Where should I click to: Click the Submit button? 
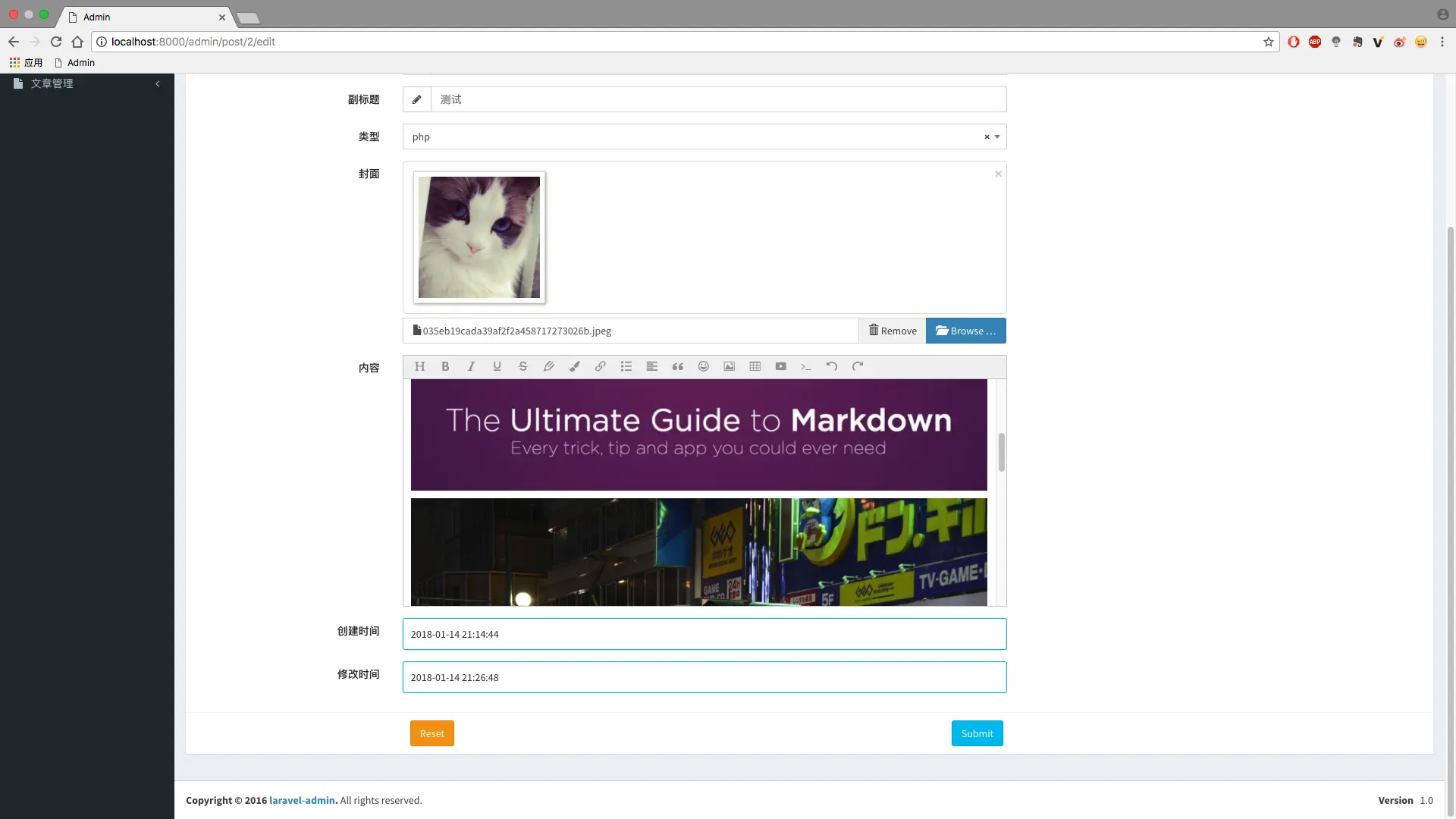(977, 733)
